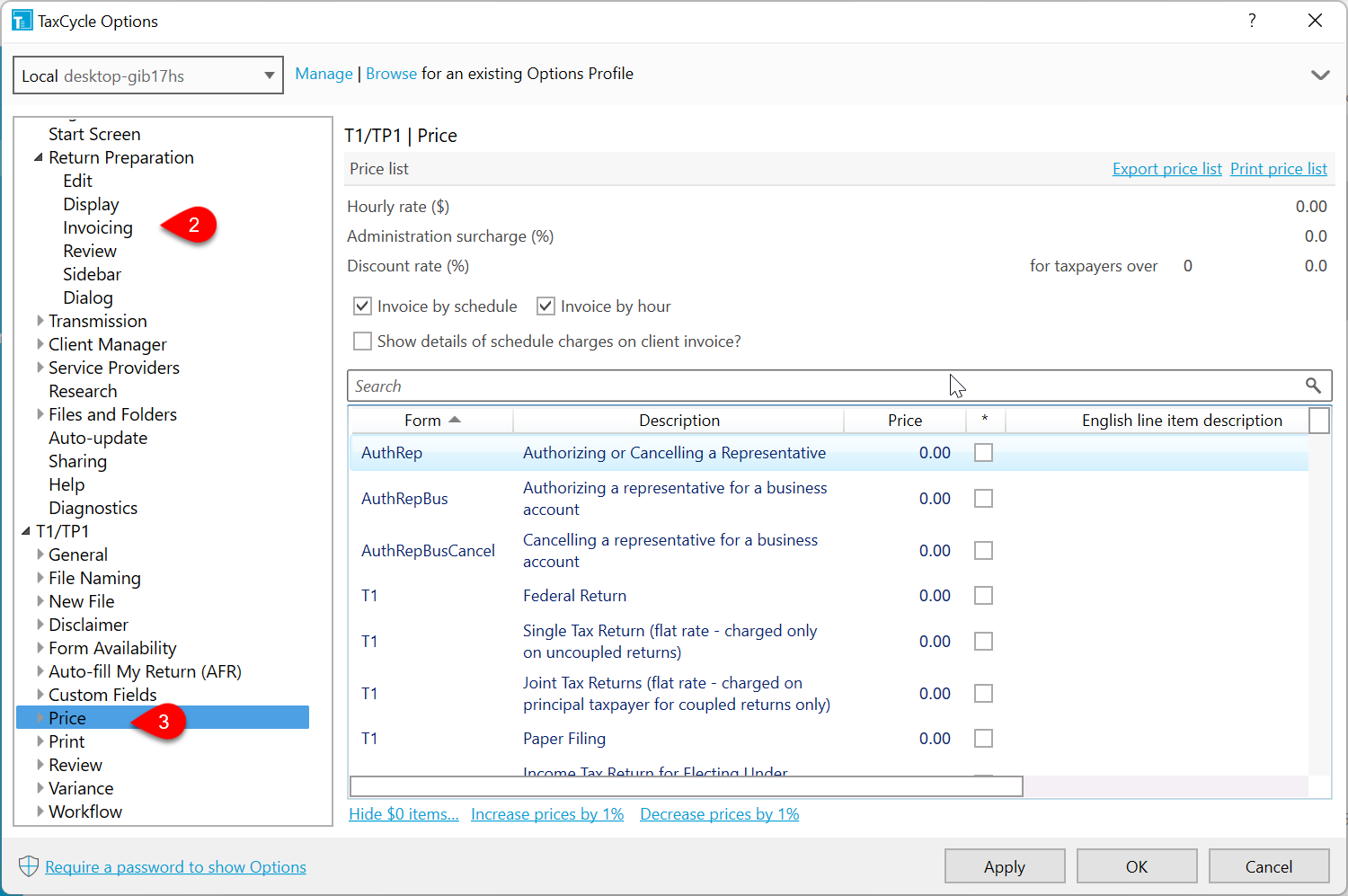Click the AuthRep price cell 0.00
This screenshot has height=896, width=1348.
point(935,453)
